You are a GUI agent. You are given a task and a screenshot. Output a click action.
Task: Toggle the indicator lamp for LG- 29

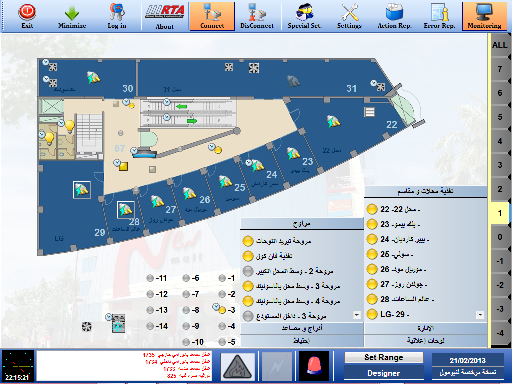[x=372, y=314]
